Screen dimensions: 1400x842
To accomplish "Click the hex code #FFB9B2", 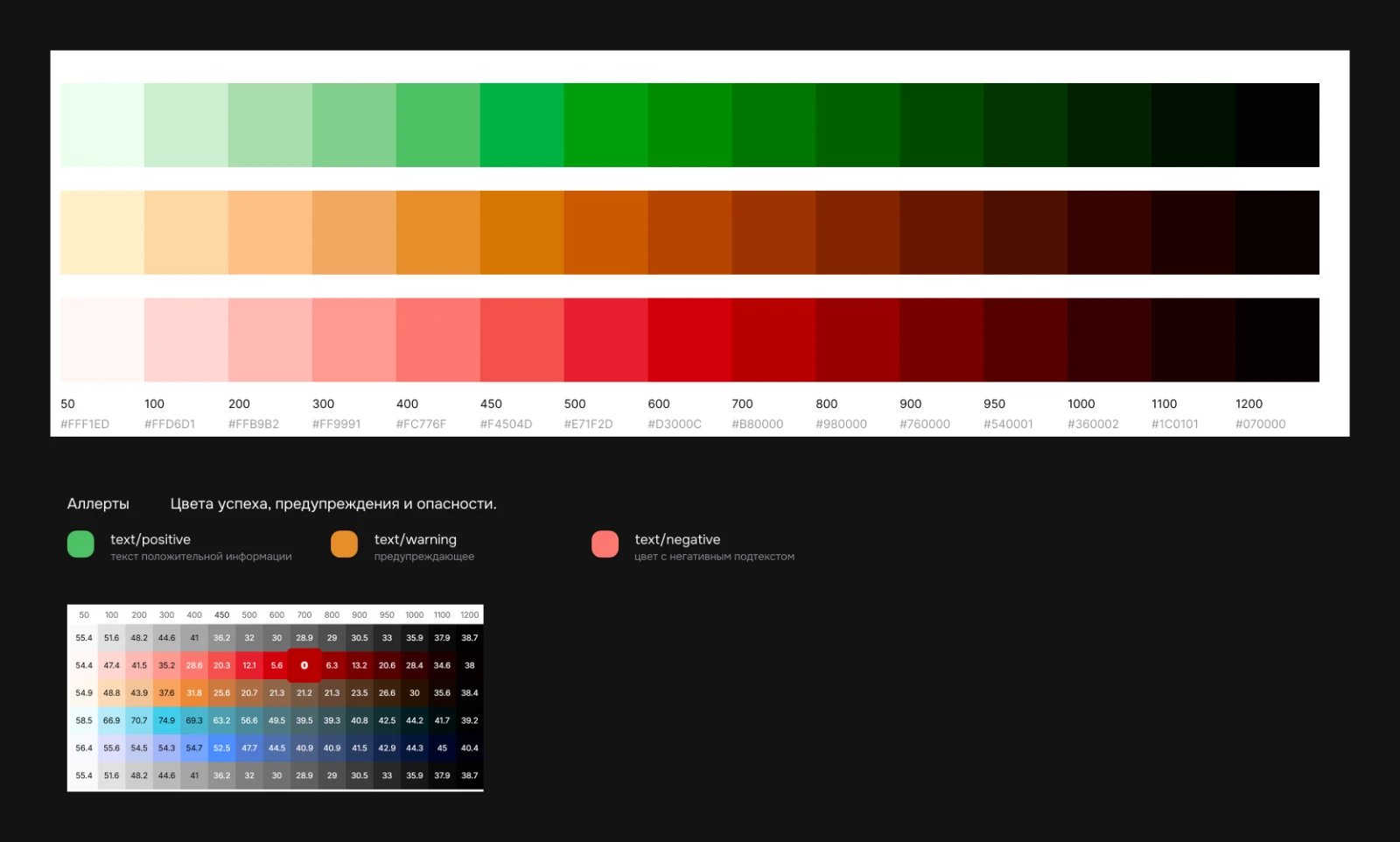I will click(254, 425).
